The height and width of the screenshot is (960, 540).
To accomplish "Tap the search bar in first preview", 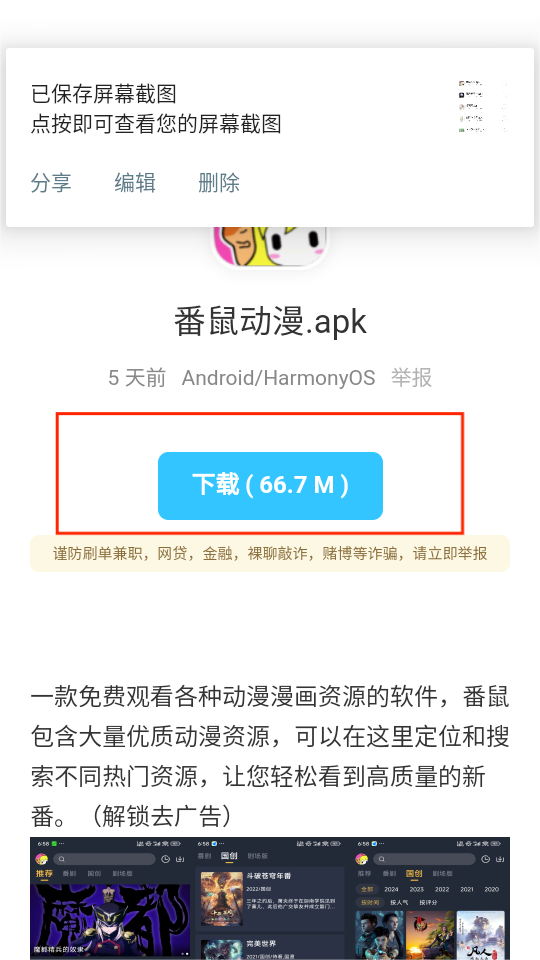I will 104,859.
